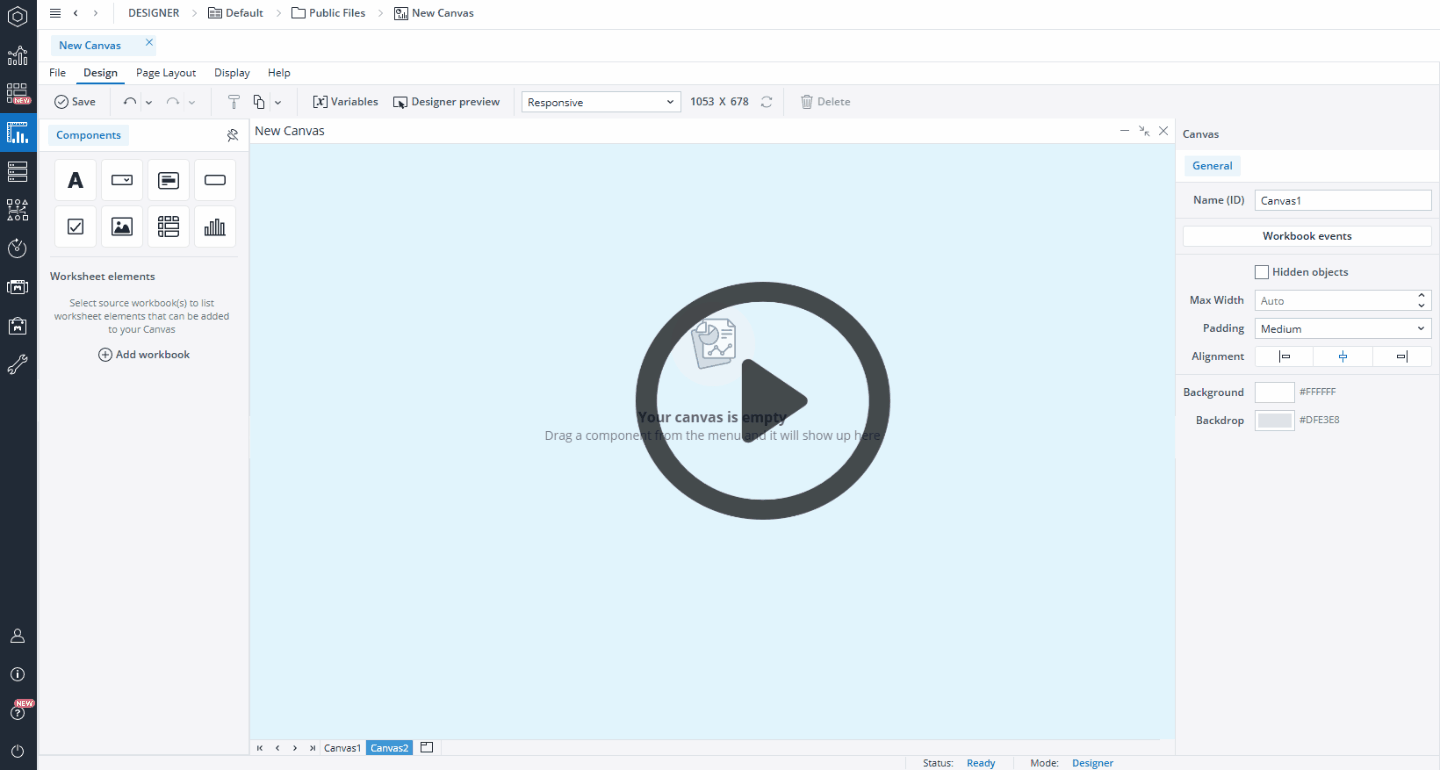
Task: Click the Format painter toolbar icon
Action: coord(234,102)
